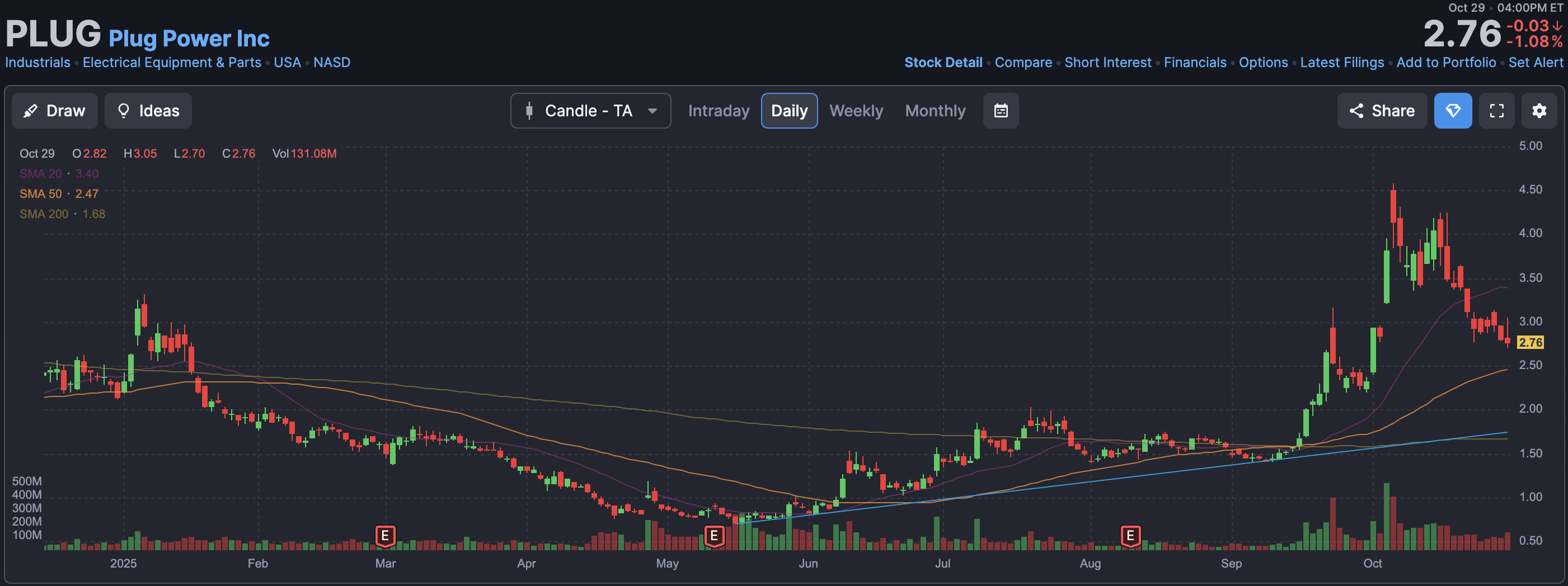Click the Share button

[1382, 111]
